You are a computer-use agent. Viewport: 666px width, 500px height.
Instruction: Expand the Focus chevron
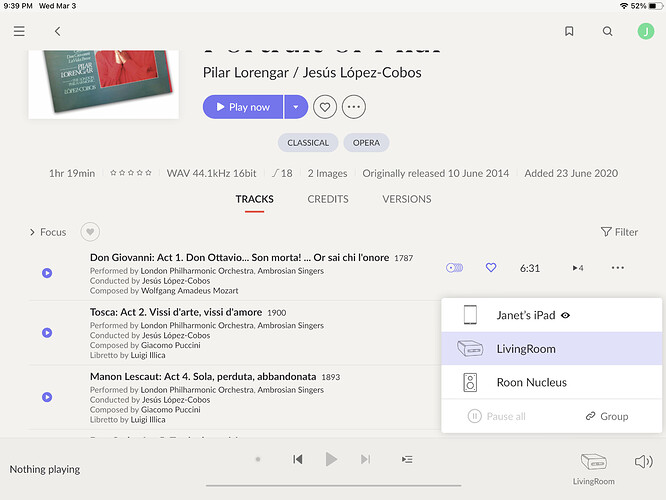(32, 232)
